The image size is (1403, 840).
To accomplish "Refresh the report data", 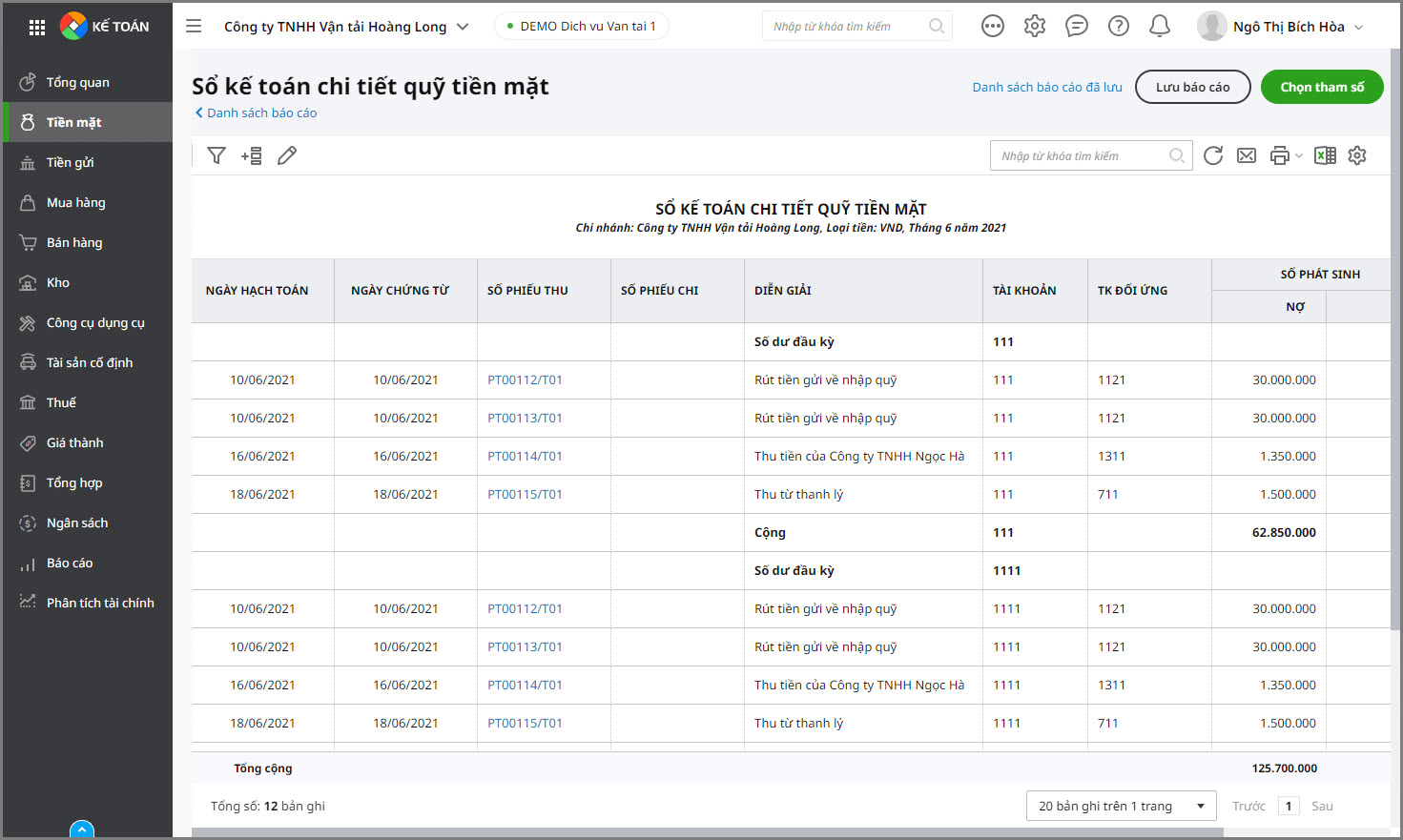I will (1213, 155).
